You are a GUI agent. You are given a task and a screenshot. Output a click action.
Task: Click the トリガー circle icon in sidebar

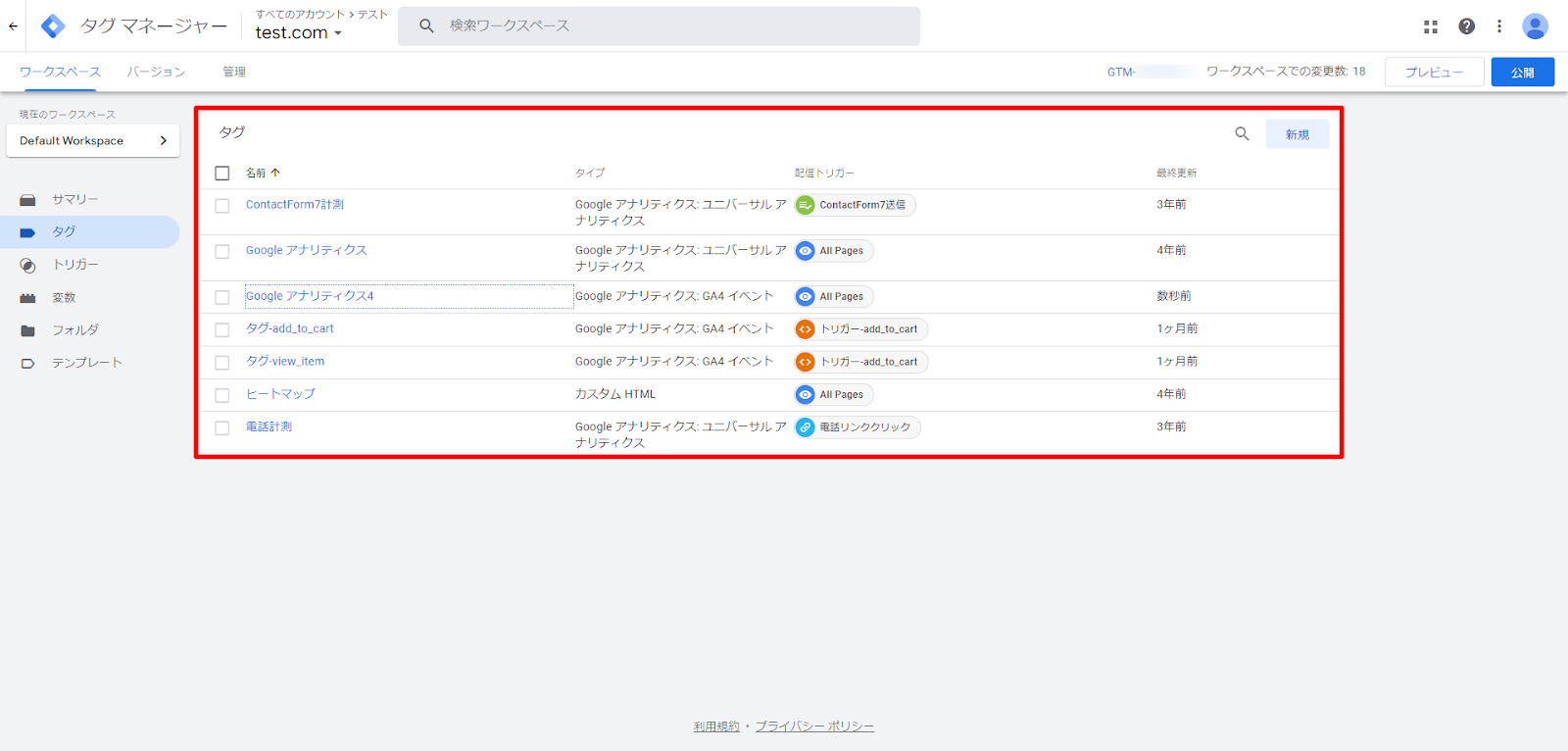click(27, 266)
